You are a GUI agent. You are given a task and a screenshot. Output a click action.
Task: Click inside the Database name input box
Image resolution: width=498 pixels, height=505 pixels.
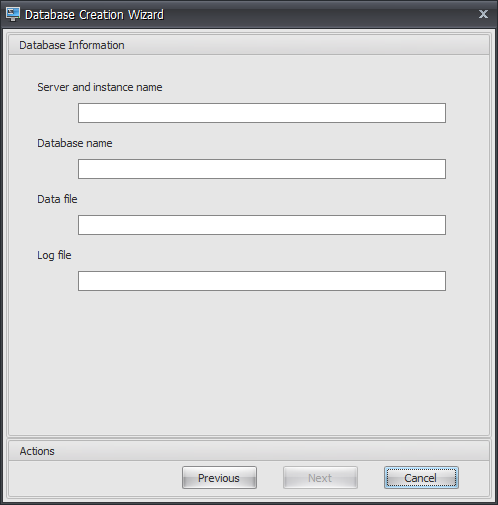point(262,169)
